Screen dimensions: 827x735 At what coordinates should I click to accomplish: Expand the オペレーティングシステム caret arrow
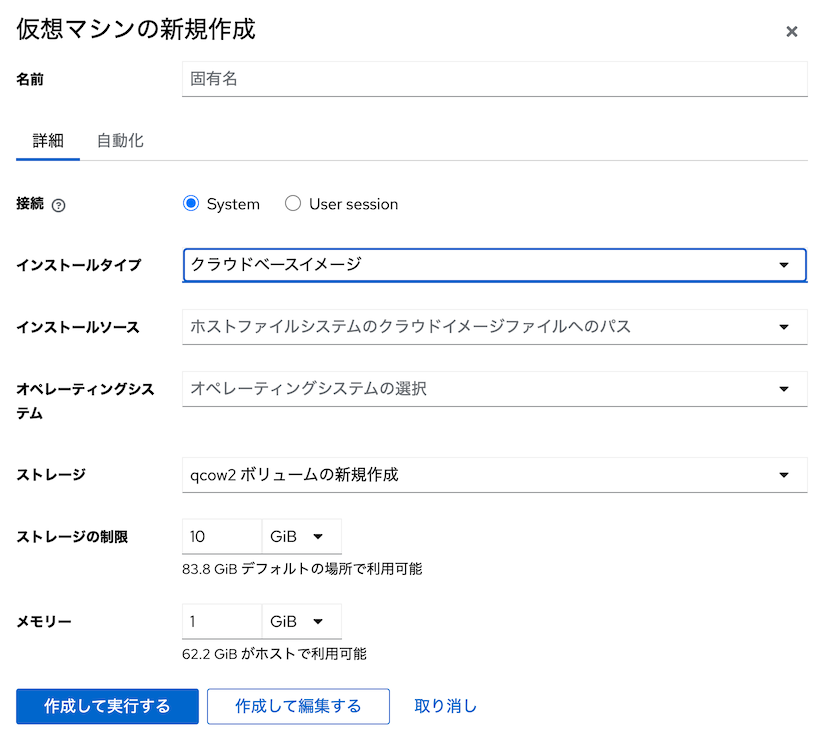[x=784, y=389]
